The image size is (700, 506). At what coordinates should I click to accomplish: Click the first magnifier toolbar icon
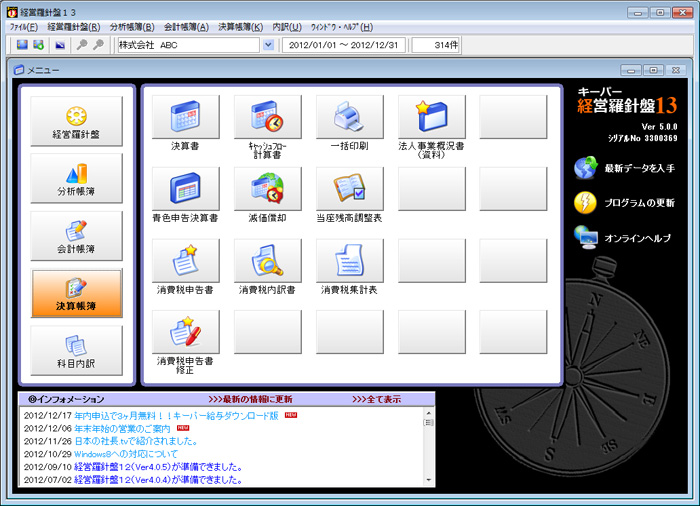82,45
